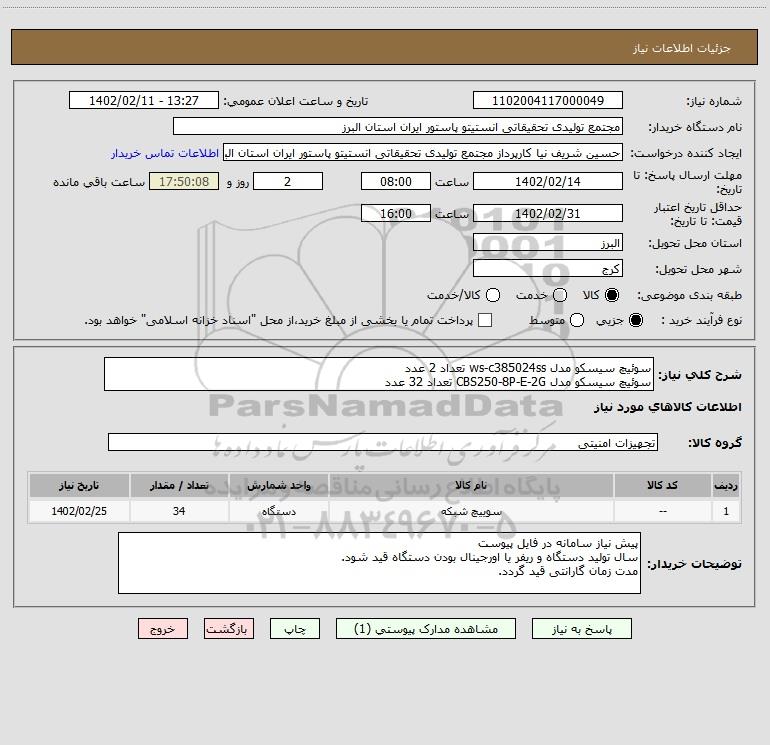Click the remaining time field 17:50:08

[x=184, y=181]
